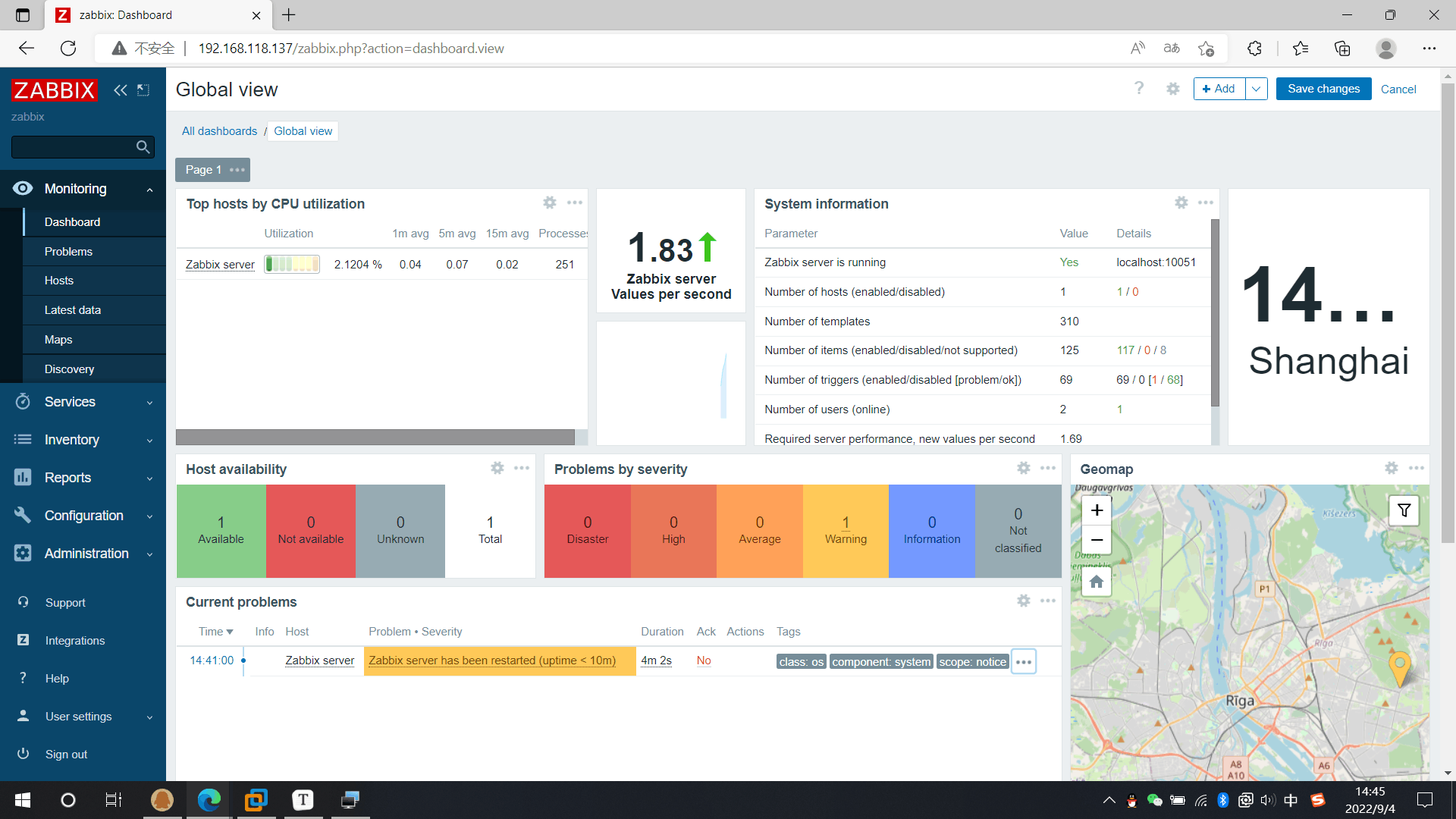The image size is (1456, 819).
Task: Open dashboard properties gear icon
Action: [1173, 89]
